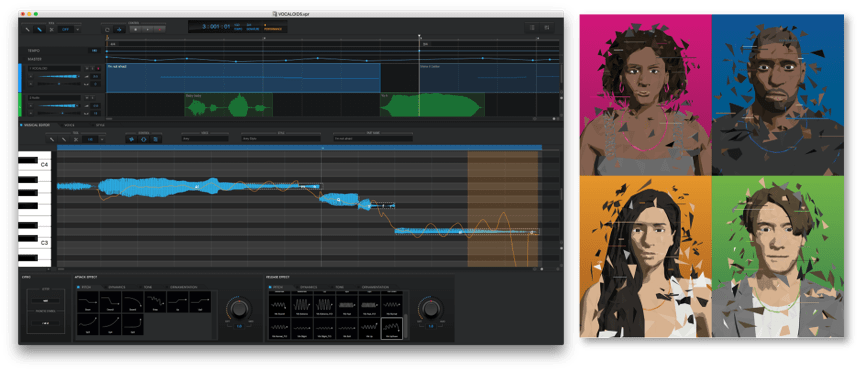This screenshot has height=371, width=857.
Task: Switch to the Voice tab
Action: (69, 125)
